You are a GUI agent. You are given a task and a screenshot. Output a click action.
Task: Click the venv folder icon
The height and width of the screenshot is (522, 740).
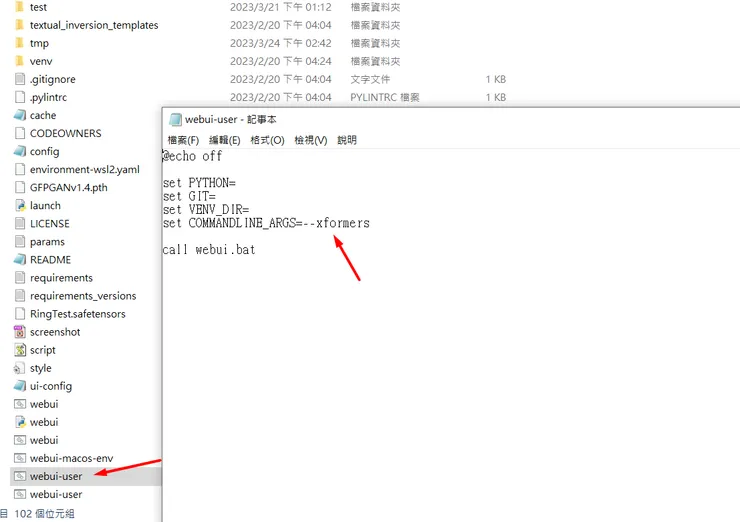tap(19, 61)
